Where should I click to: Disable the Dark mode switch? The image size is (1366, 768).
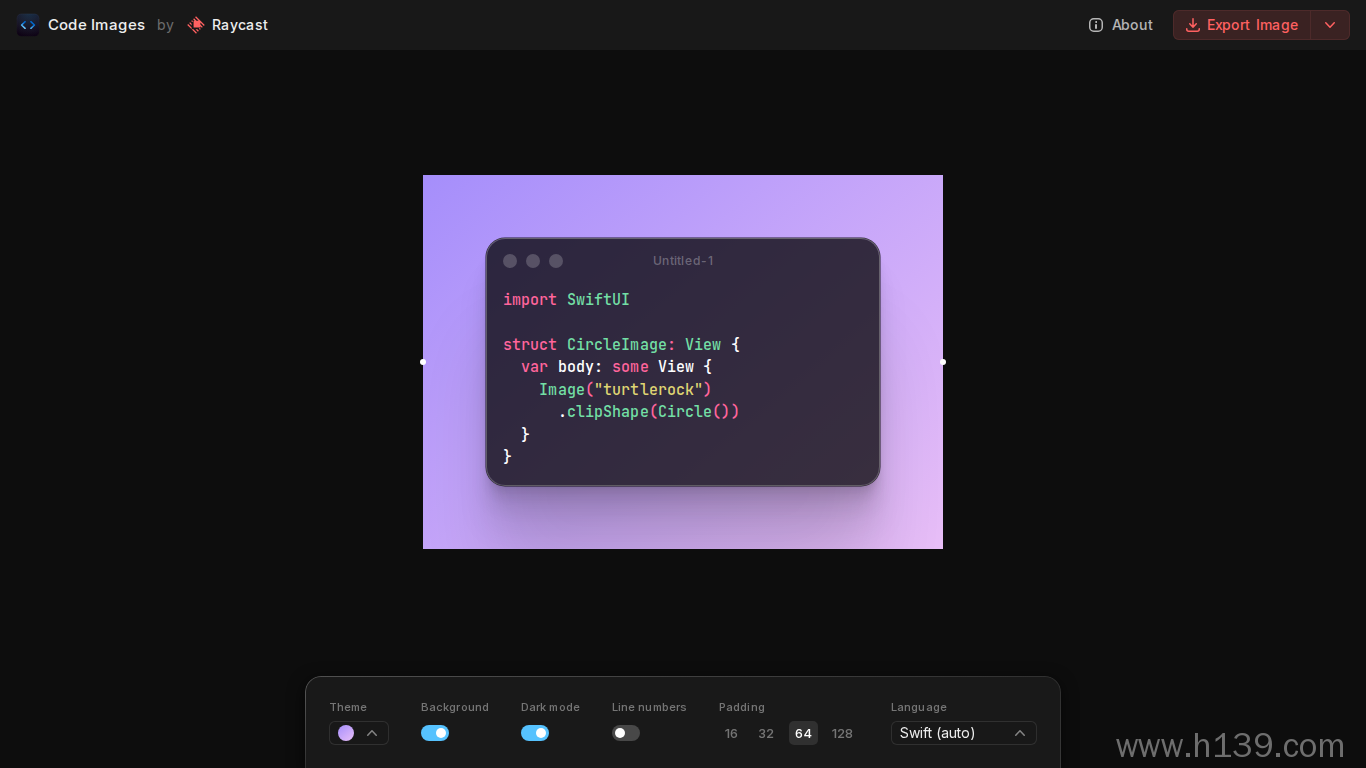pos(535,733)
